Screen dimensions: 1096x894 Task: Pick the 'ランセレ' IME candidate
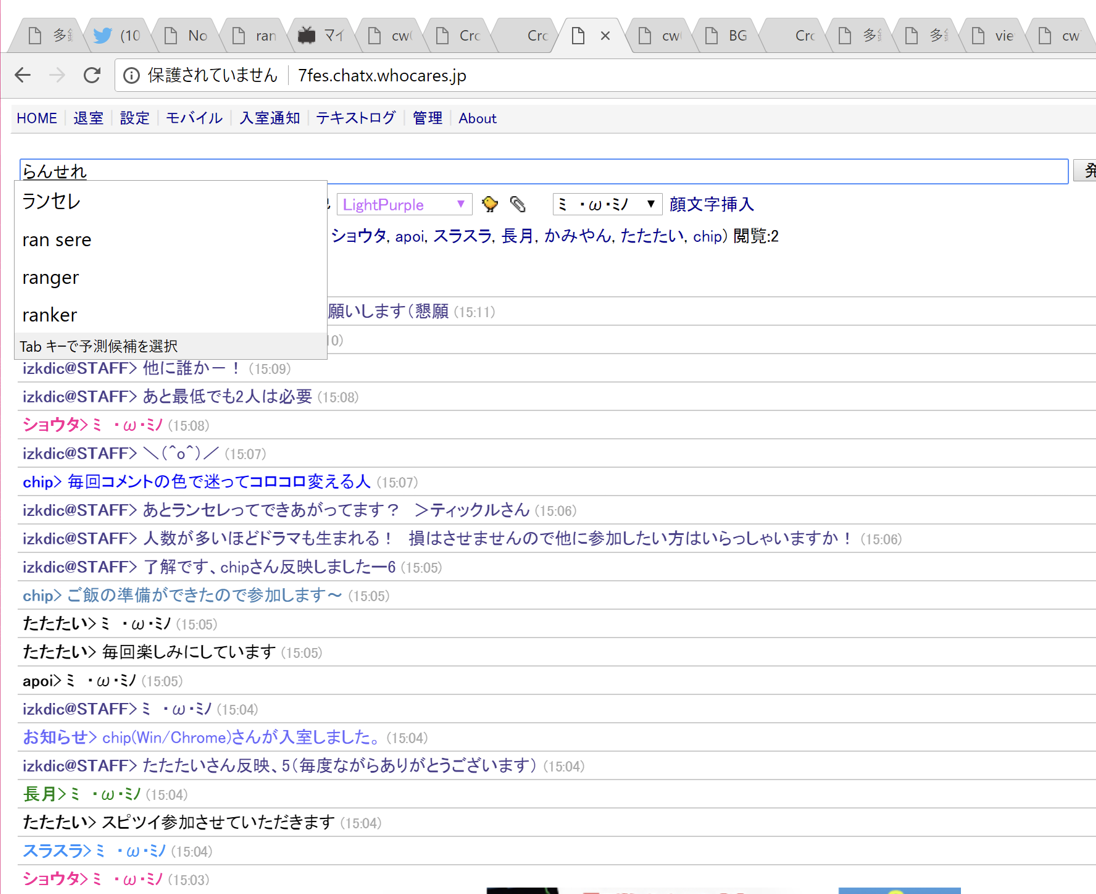click(51, 202)
